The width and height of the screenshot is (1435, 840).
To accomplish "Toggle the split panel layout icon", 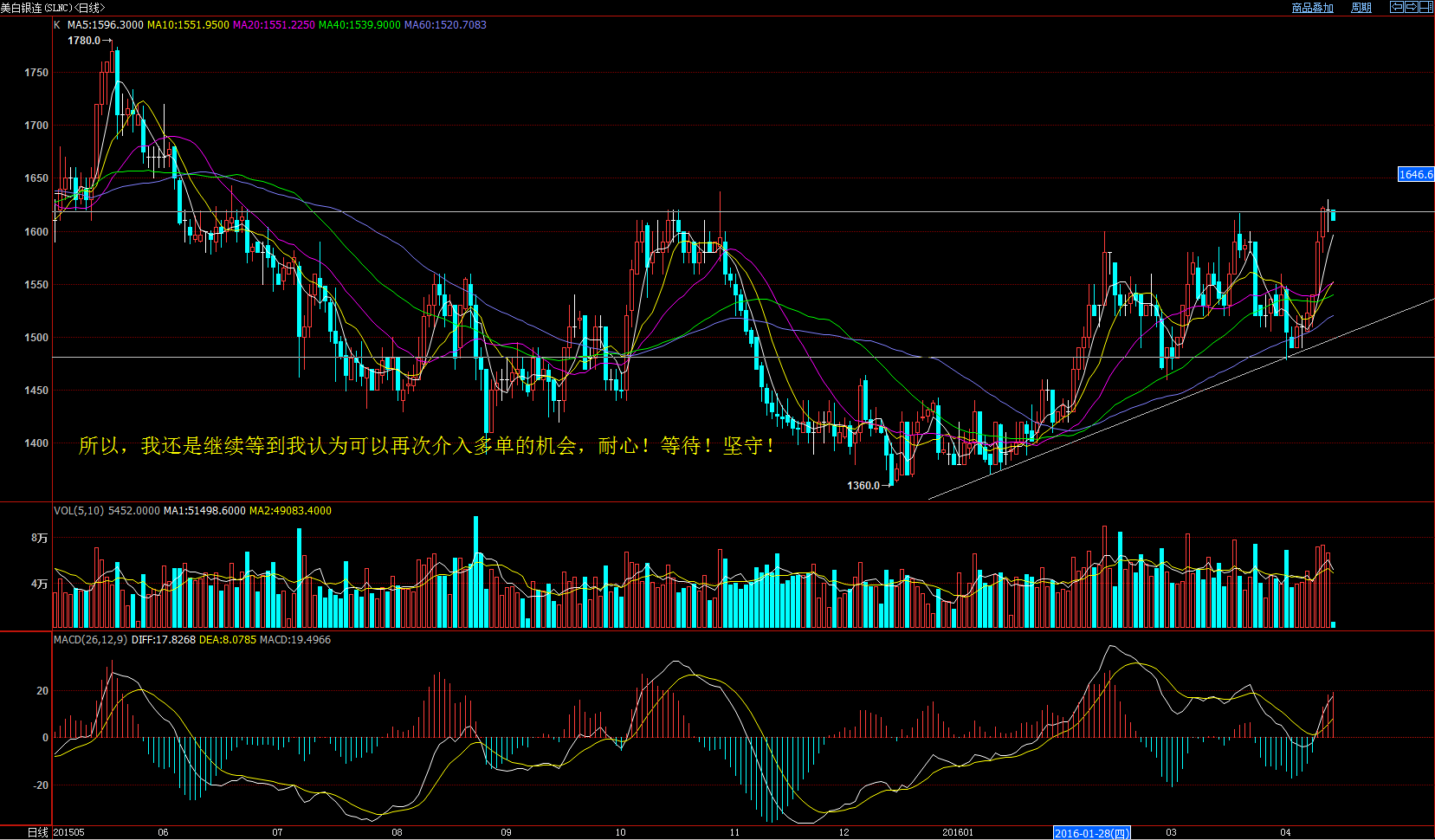I will (x=1426, y=7).
